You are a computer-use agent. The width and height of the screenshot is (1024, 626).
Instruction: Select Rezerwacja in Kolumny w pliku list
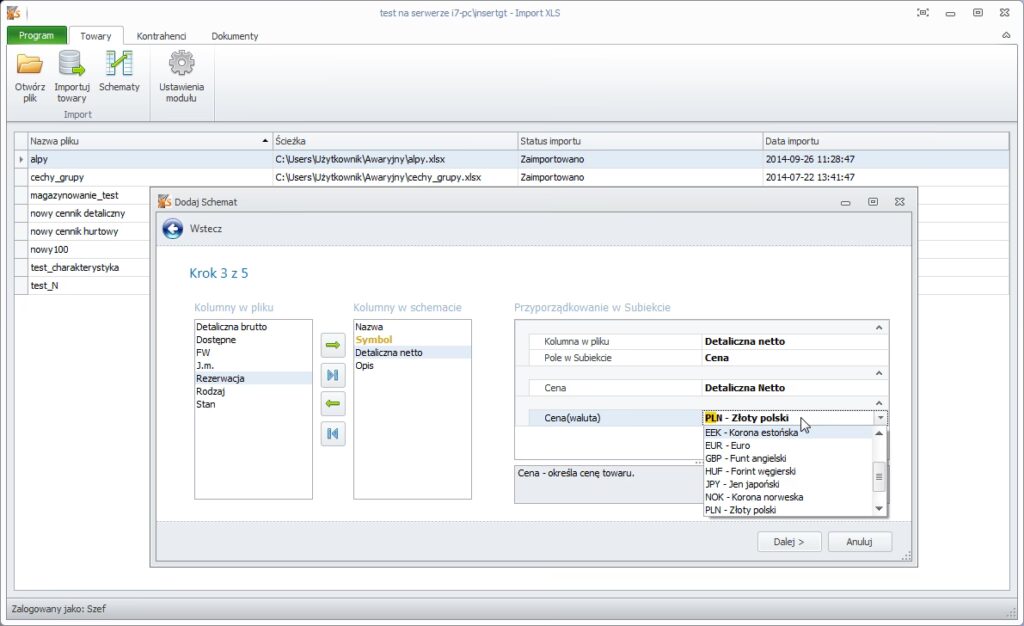coord(221,379)
